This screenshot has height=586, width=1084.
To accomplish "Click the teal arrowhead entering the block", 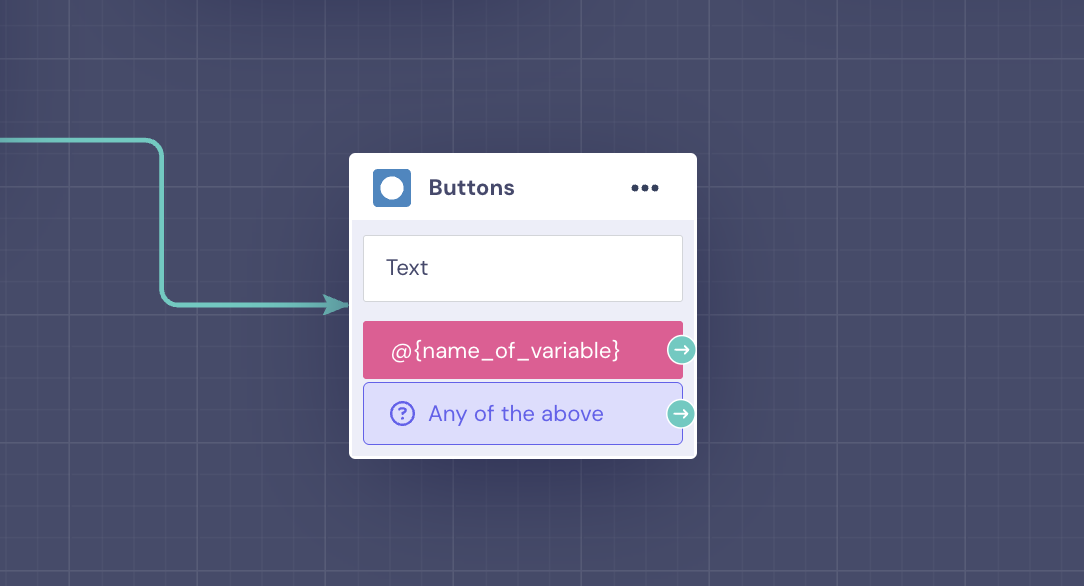I will click(336, 305).
